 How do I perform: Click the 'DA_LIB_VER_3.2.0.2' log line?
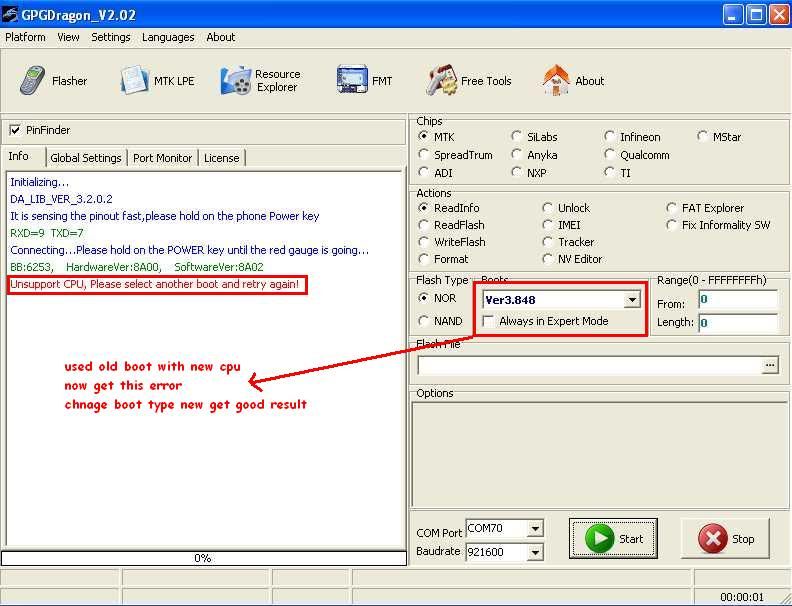(x=61, y=199)
